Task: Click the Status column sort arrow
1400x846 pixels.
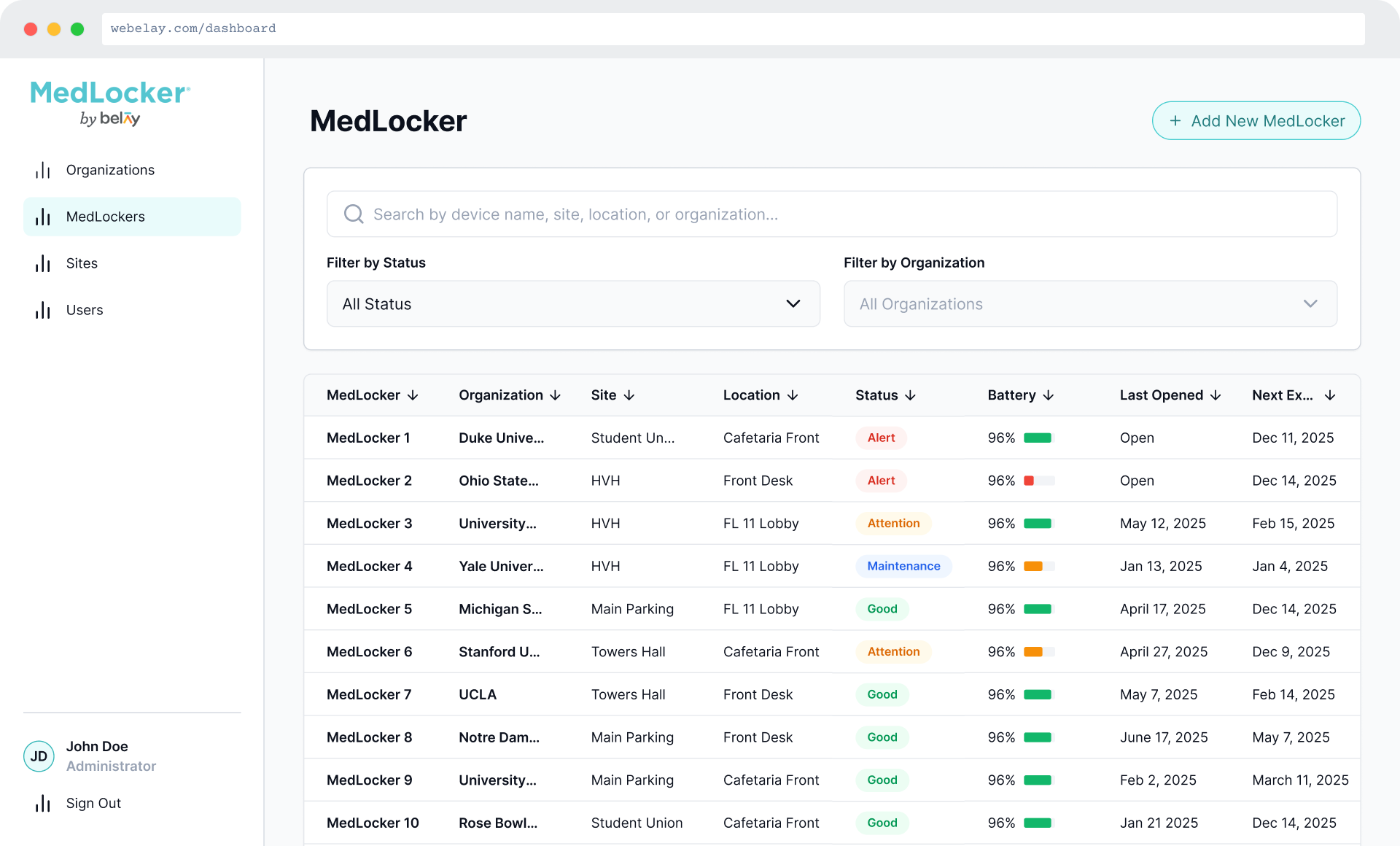Action: [x=910, y=395]
